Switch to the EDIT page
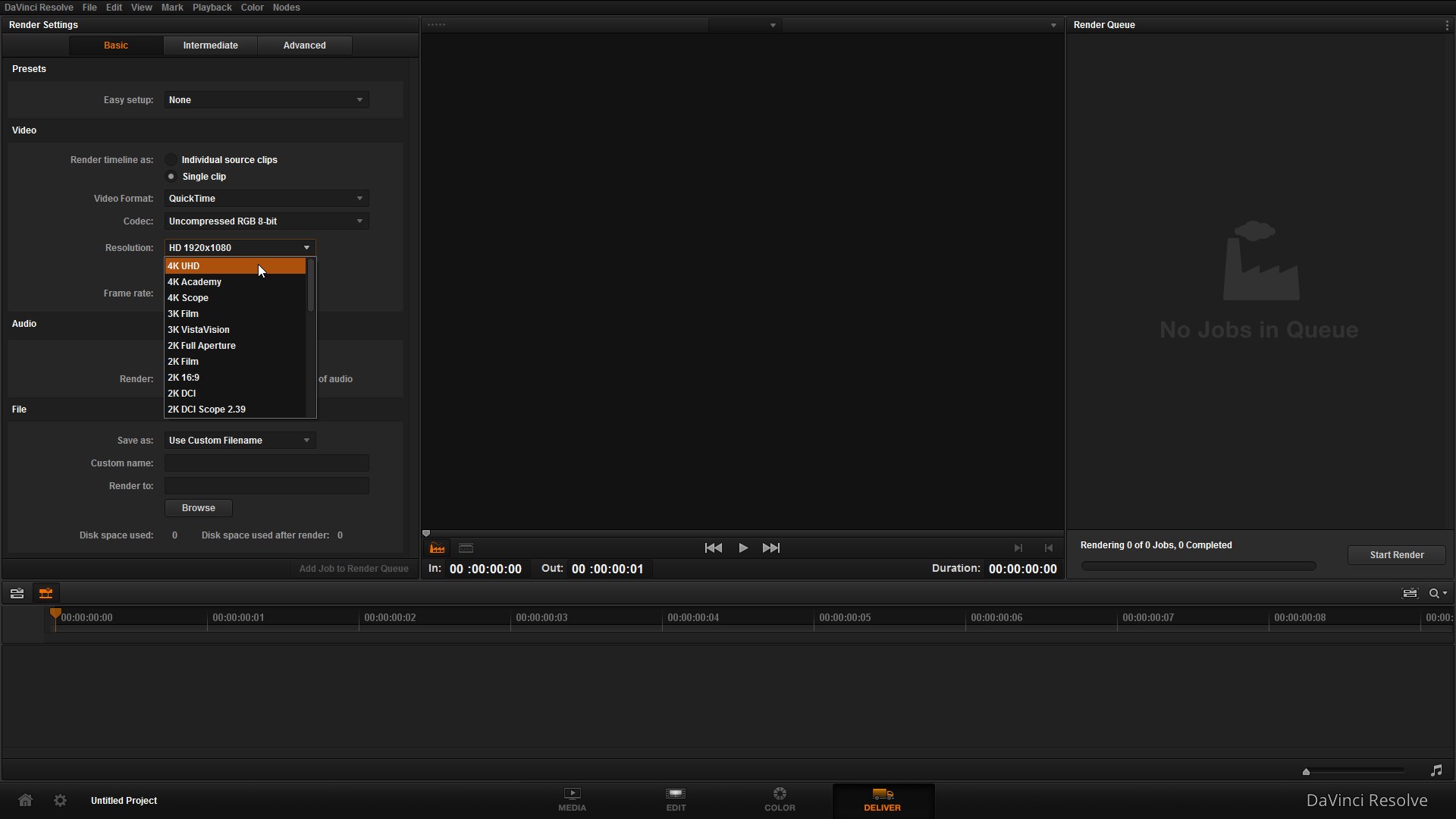This screenshot has height=819, width=1456. pyautogui.click(x=676, y=800)
